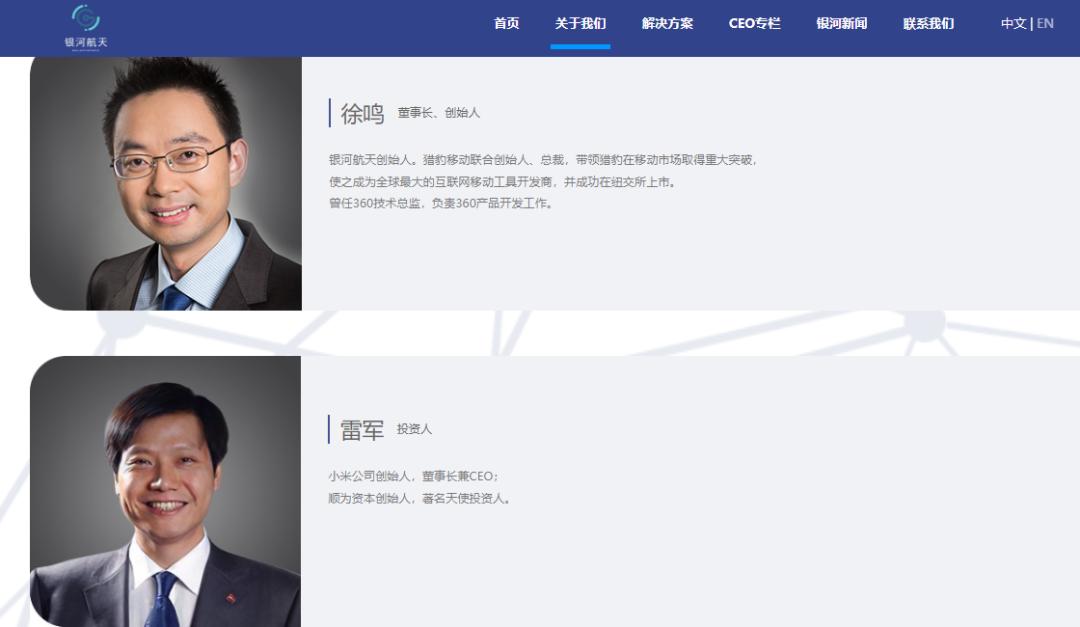
Task: Click the 投资人 title label
Action: coord(414,429)
